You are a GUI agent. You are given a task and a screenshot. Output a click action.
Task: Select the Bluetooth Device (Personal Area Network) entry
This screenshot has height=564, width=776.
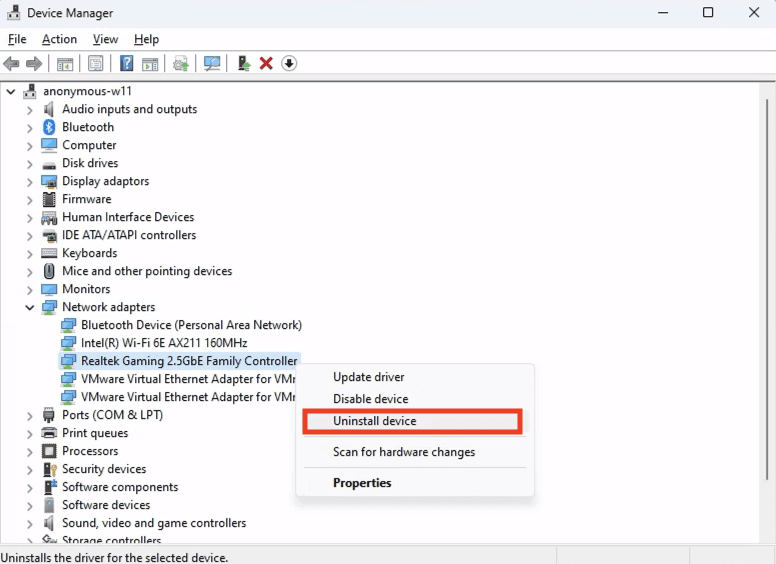click(191, 325)
